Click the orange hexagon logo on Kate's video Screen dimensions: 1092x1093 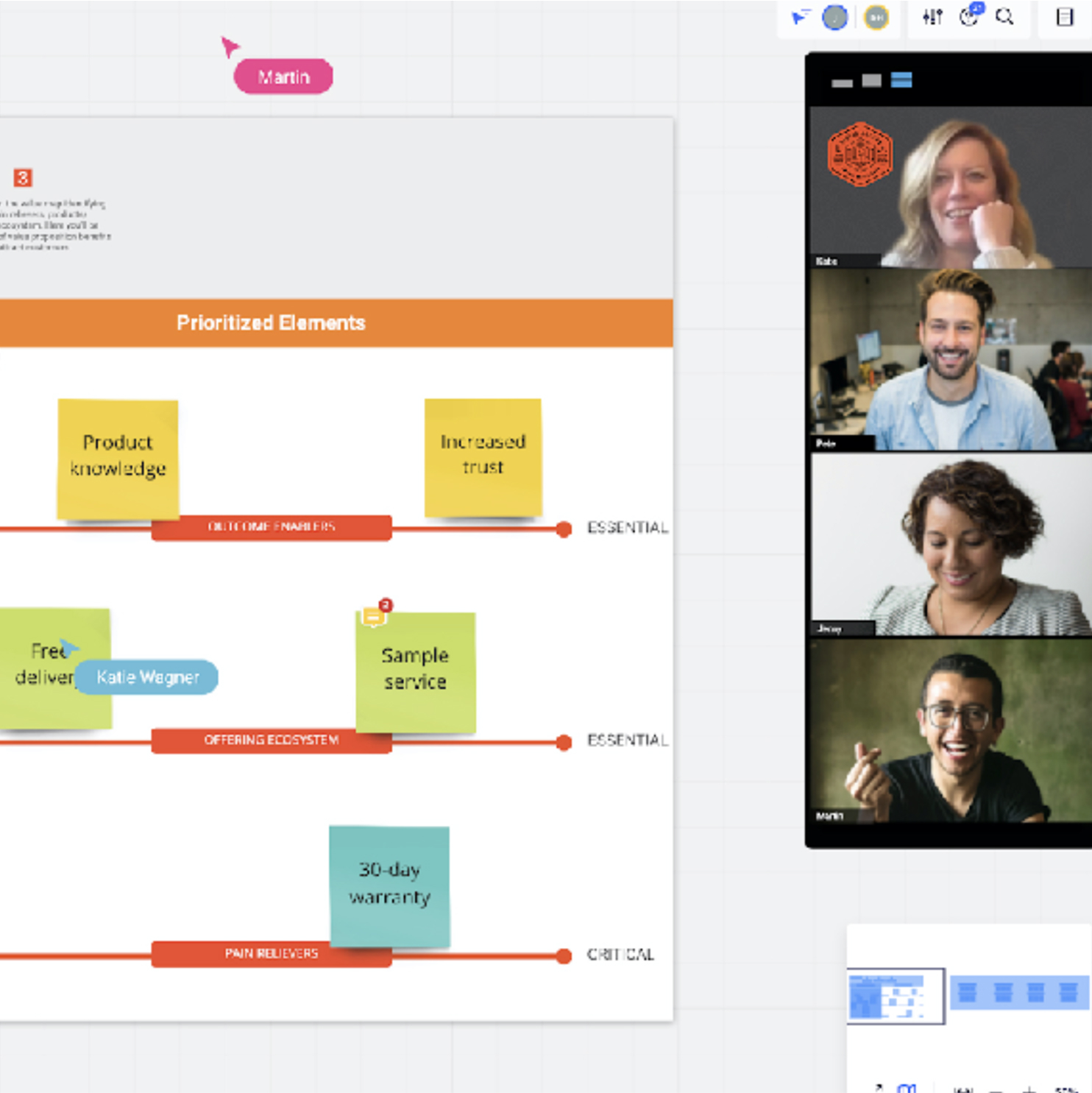pos(859,154)
